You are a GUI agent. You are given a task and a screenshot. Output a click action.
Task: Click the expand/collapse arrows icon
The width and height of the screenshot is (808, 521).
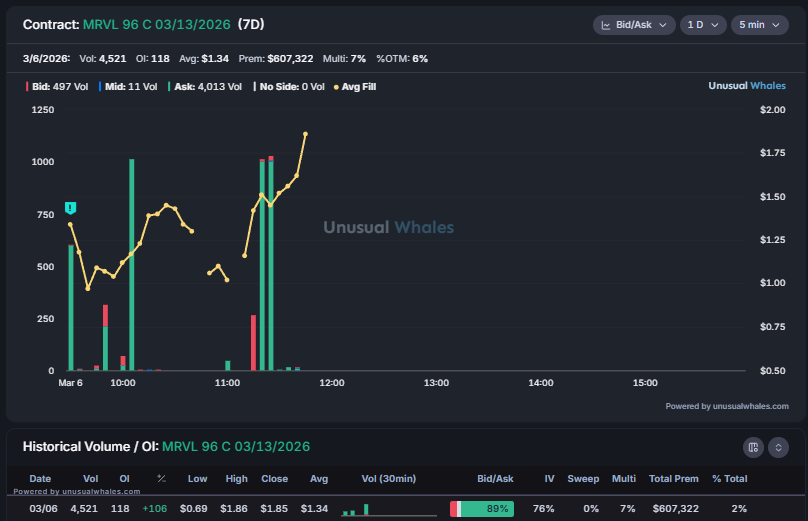779,447
